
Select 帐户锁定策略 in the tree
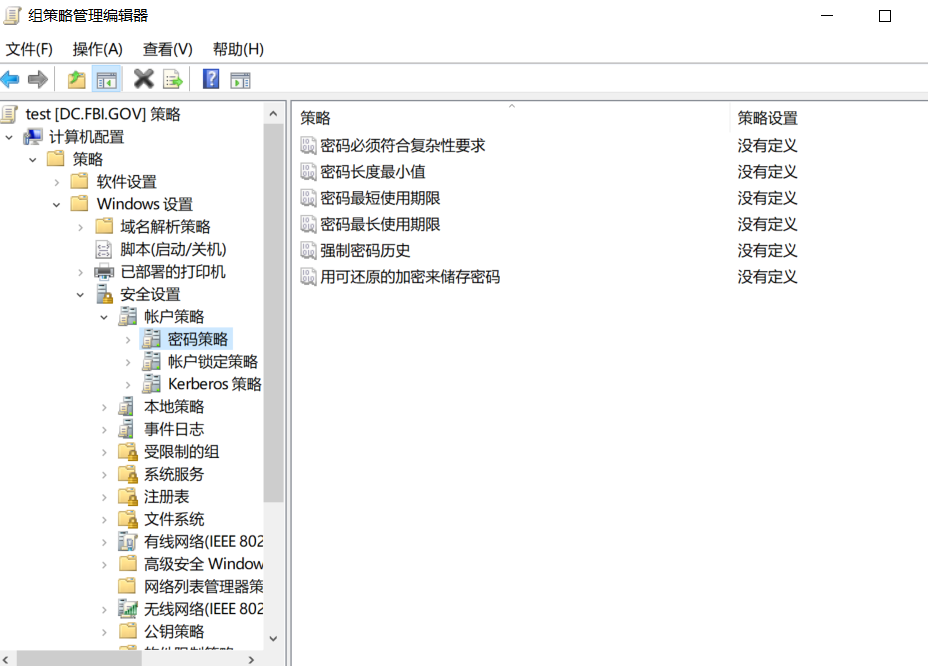pyautogui.click(x=212, y=362)
